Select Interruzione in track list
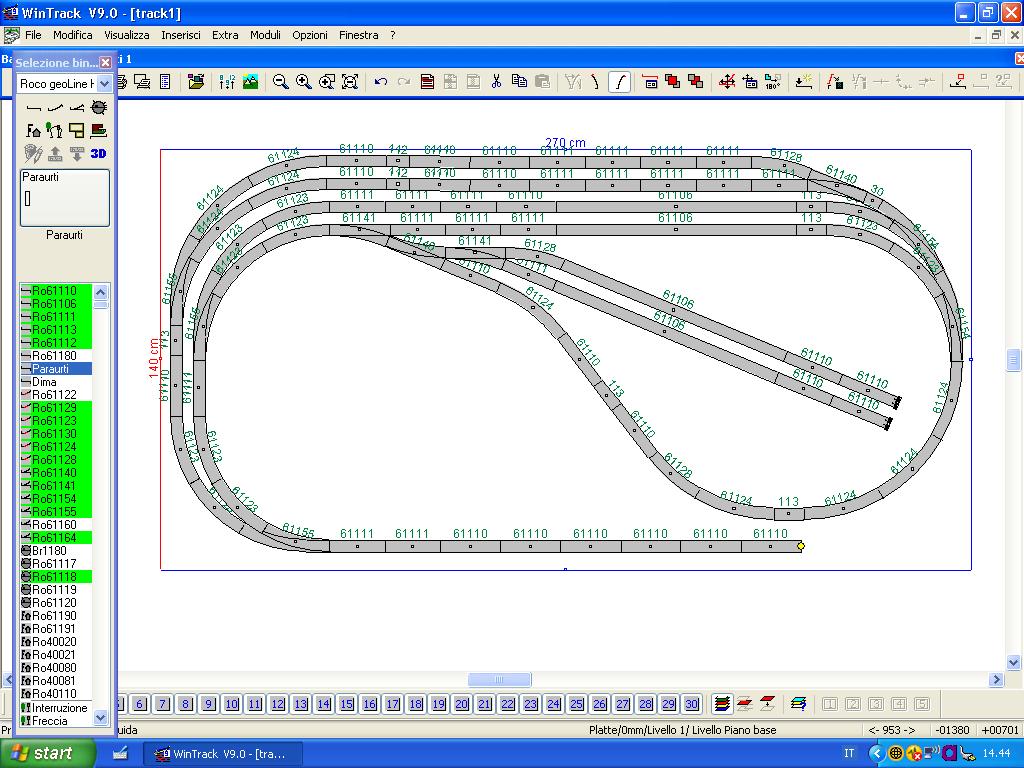1024x768 pixels. point(56,708)
